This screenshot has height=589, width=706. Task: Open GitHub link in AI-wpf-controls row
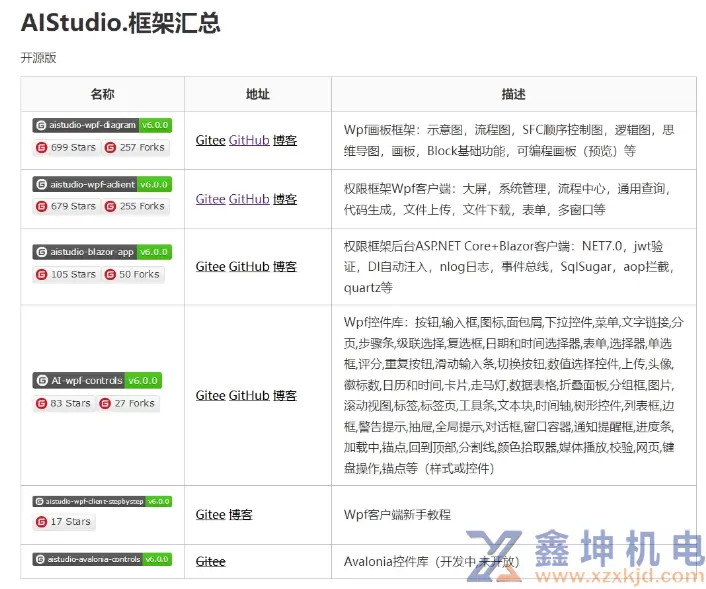(x=249, y=395)
